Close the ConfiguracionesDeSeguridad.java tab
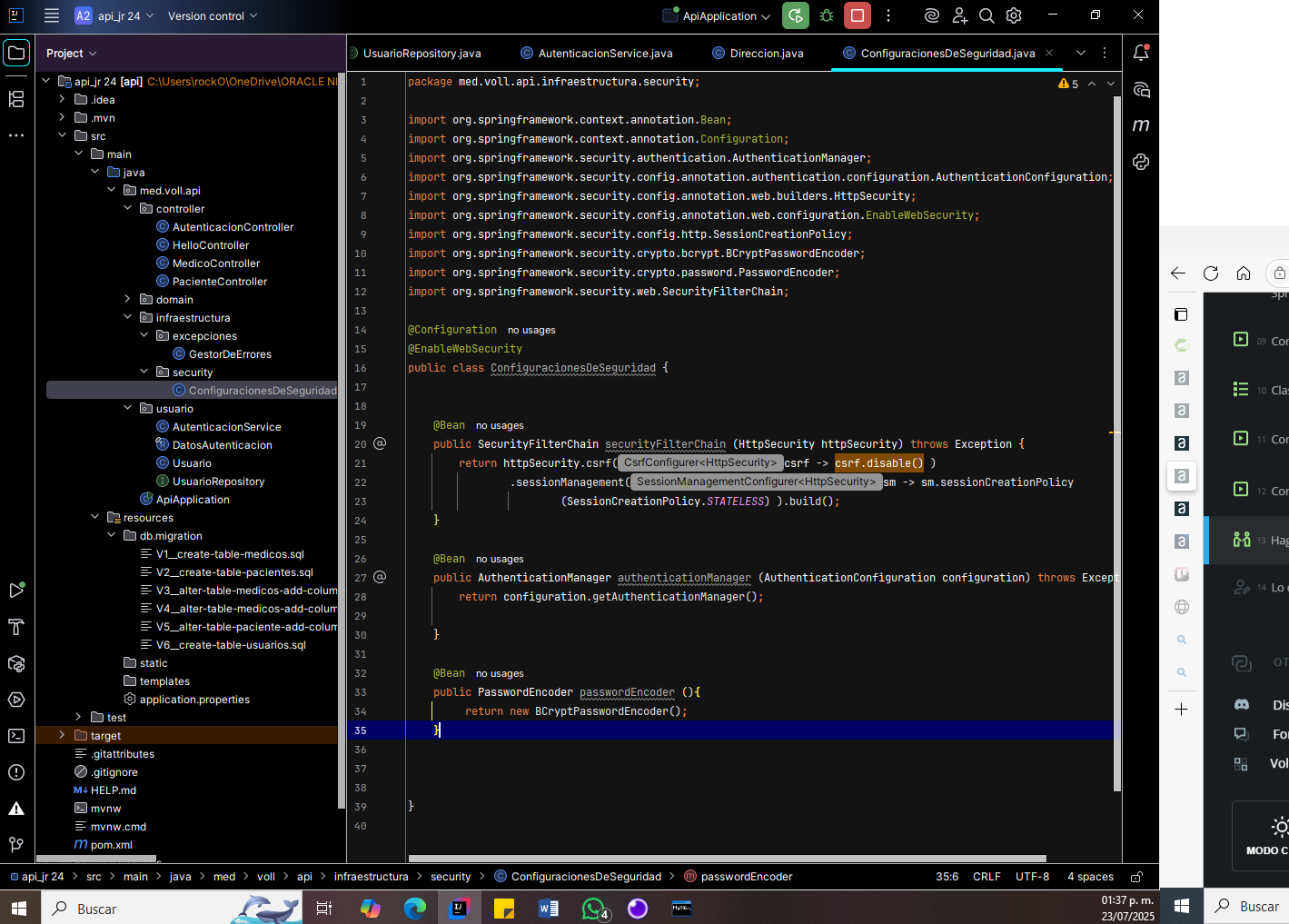Screen dimensions: 1289x924 pos(1049,53)
